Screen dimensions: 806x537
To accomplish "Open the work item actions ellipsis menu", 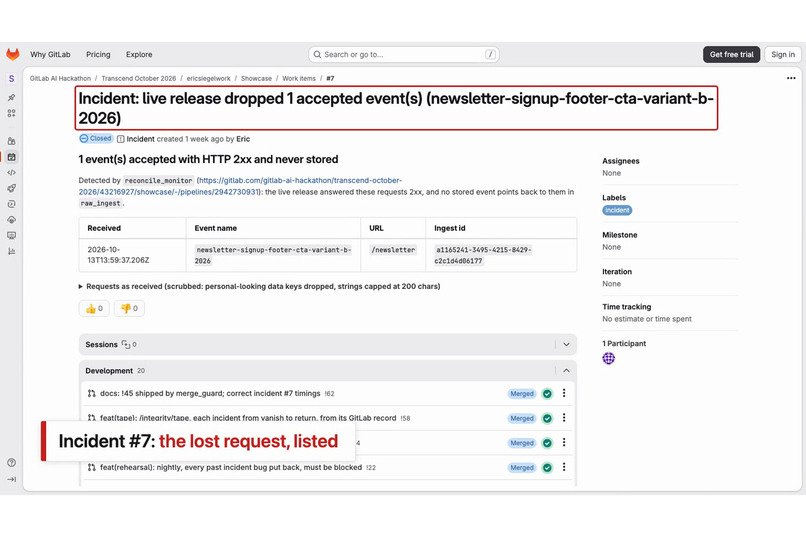I will click(791, 78).
